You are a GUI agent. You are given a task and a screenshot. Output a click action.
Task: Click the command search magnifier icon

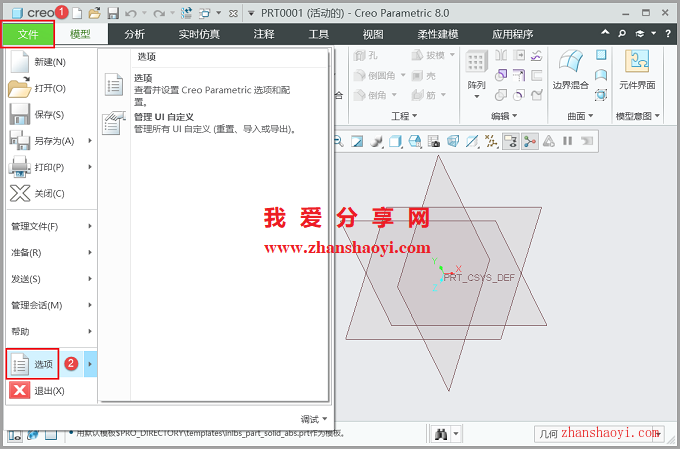pyautogui.click(x=622, y=33)
